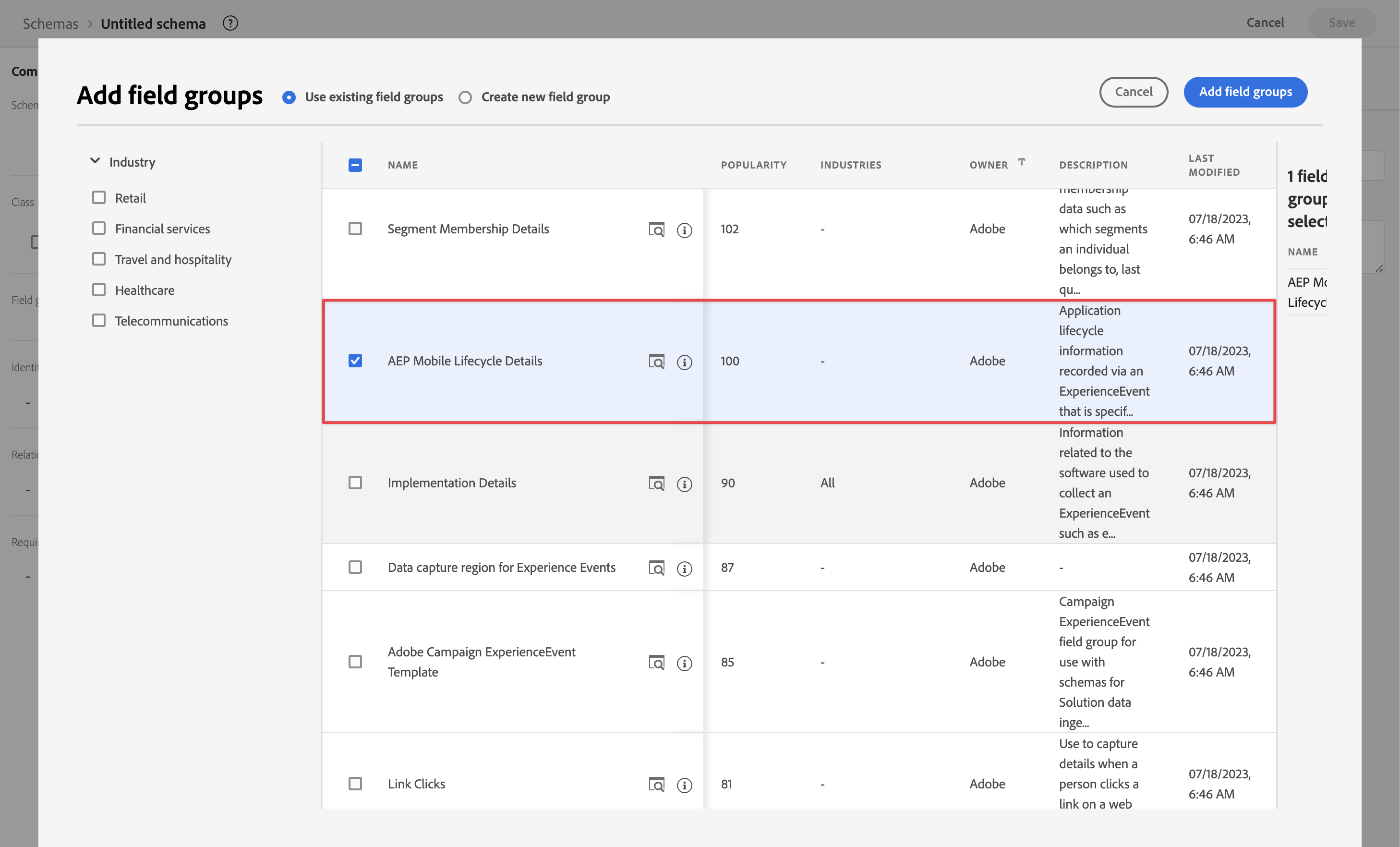The image size is (1400, 847).
Task: Preview the Implementation Details field group
Action: coord(656,484)
